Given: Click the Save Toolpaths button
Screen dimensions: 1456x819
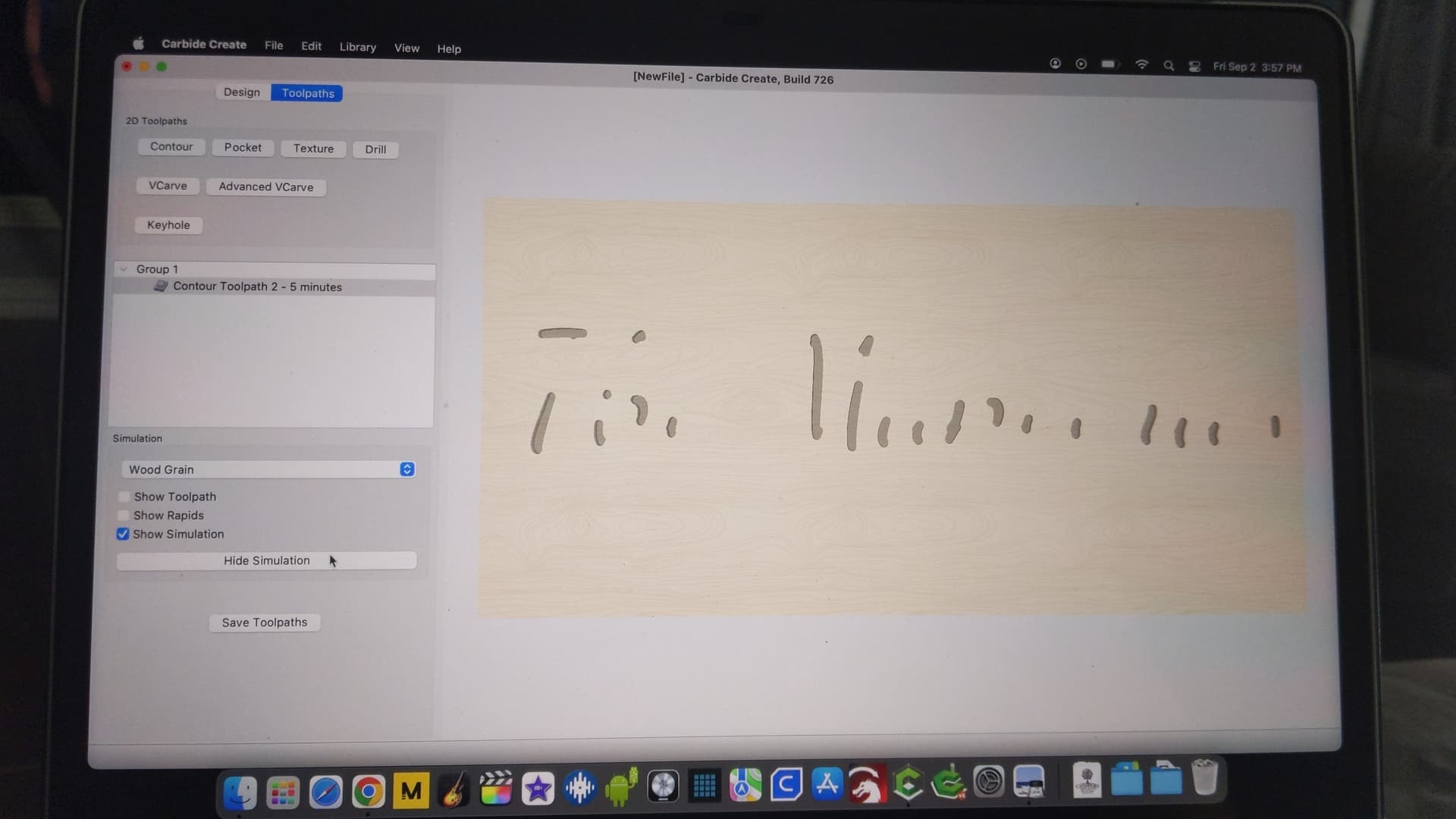Looking at the screenshot, I should pyautogui.click(x=265, y=623).
